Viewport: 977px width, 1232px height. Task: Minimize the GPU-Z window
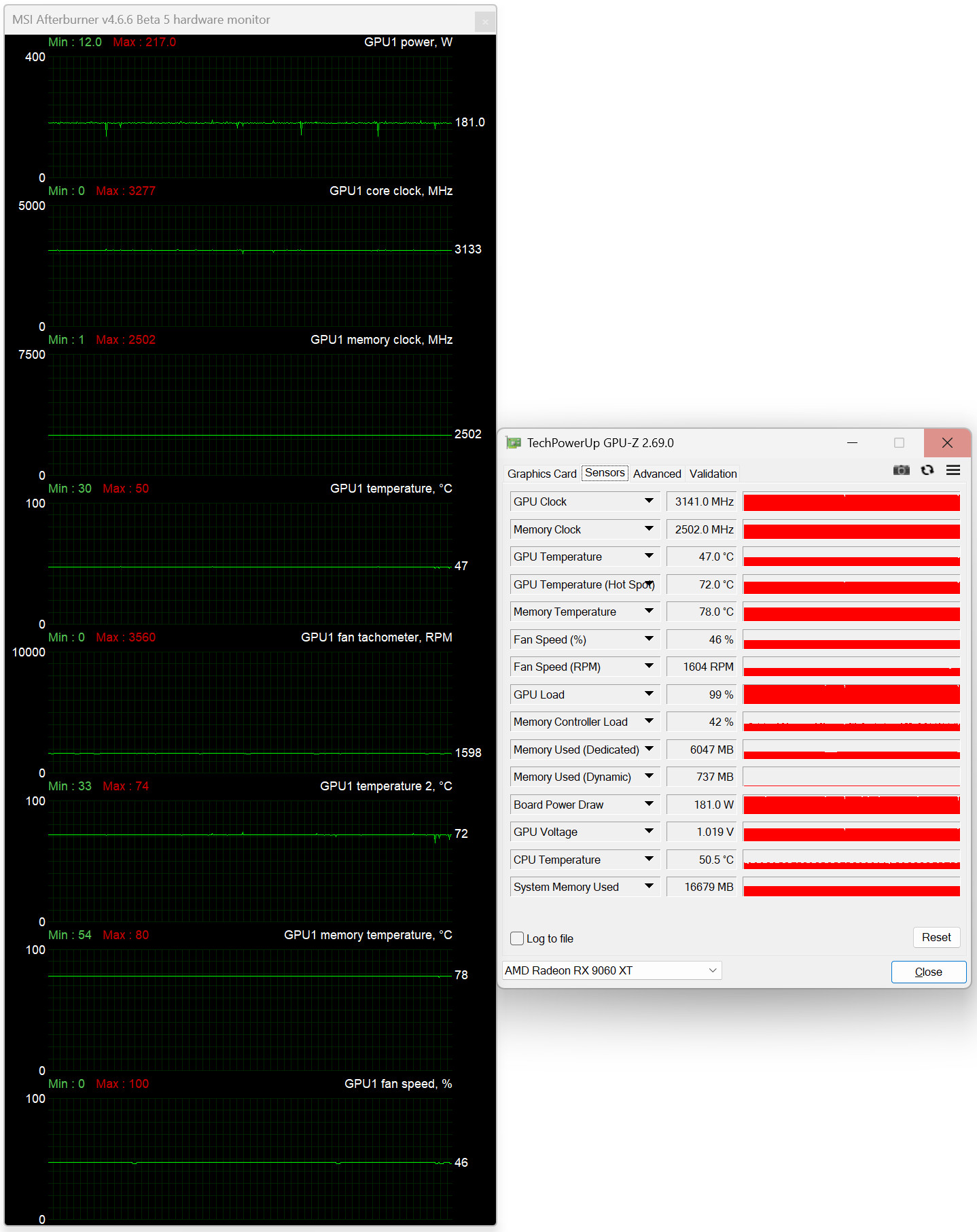pos(852,443)
